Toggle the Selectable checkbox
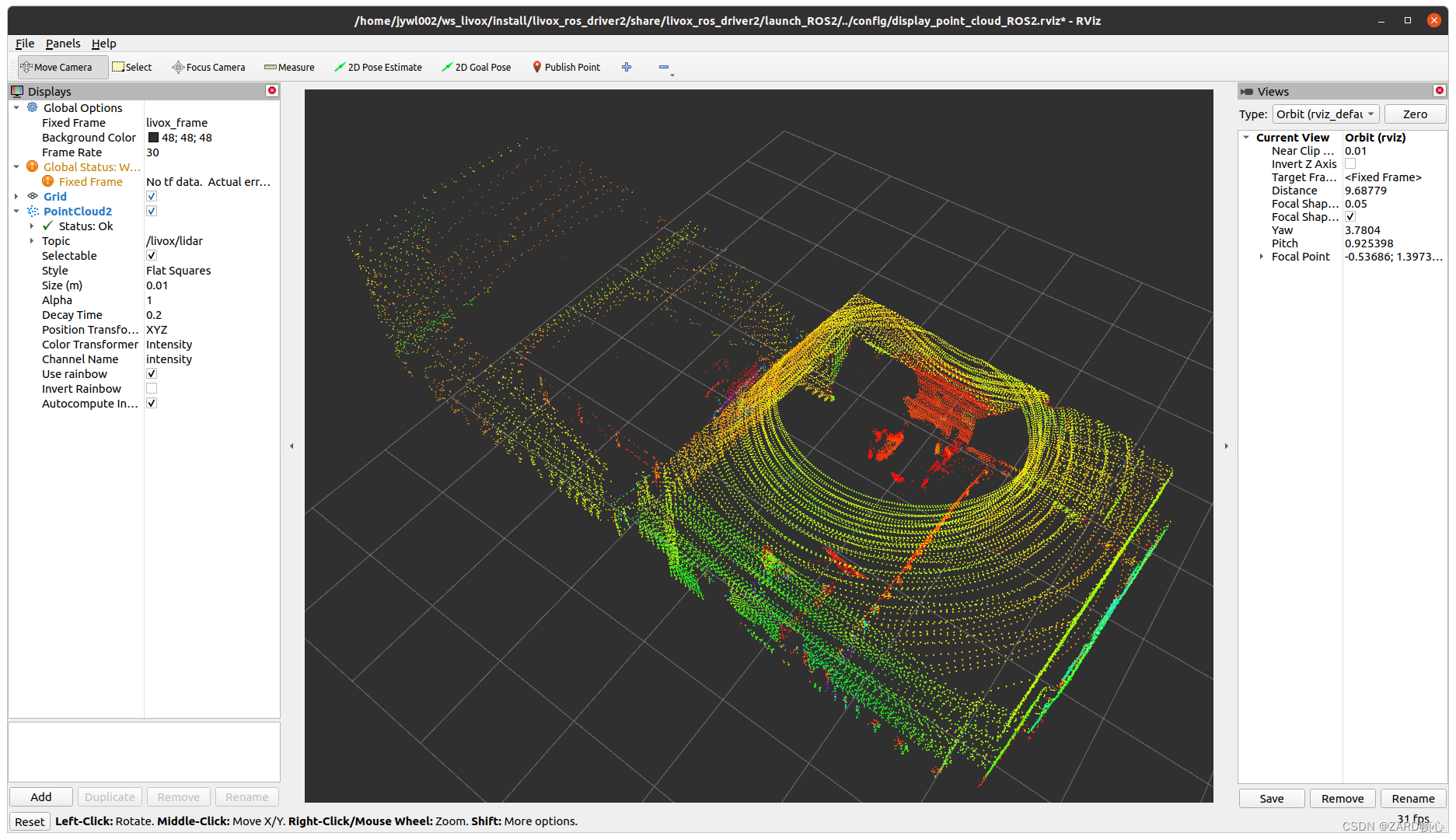This screenshot has width=1456, height=840. 152,255
